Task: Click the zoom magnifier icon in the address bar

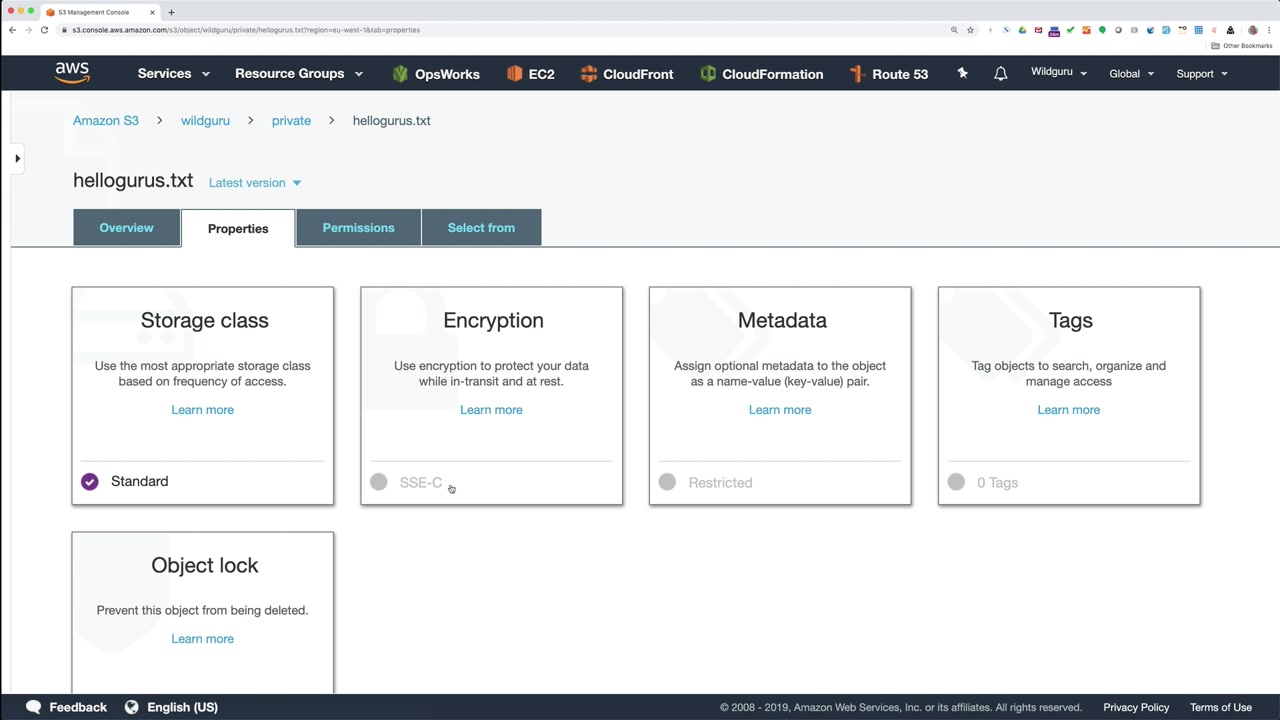Action: 954,30
